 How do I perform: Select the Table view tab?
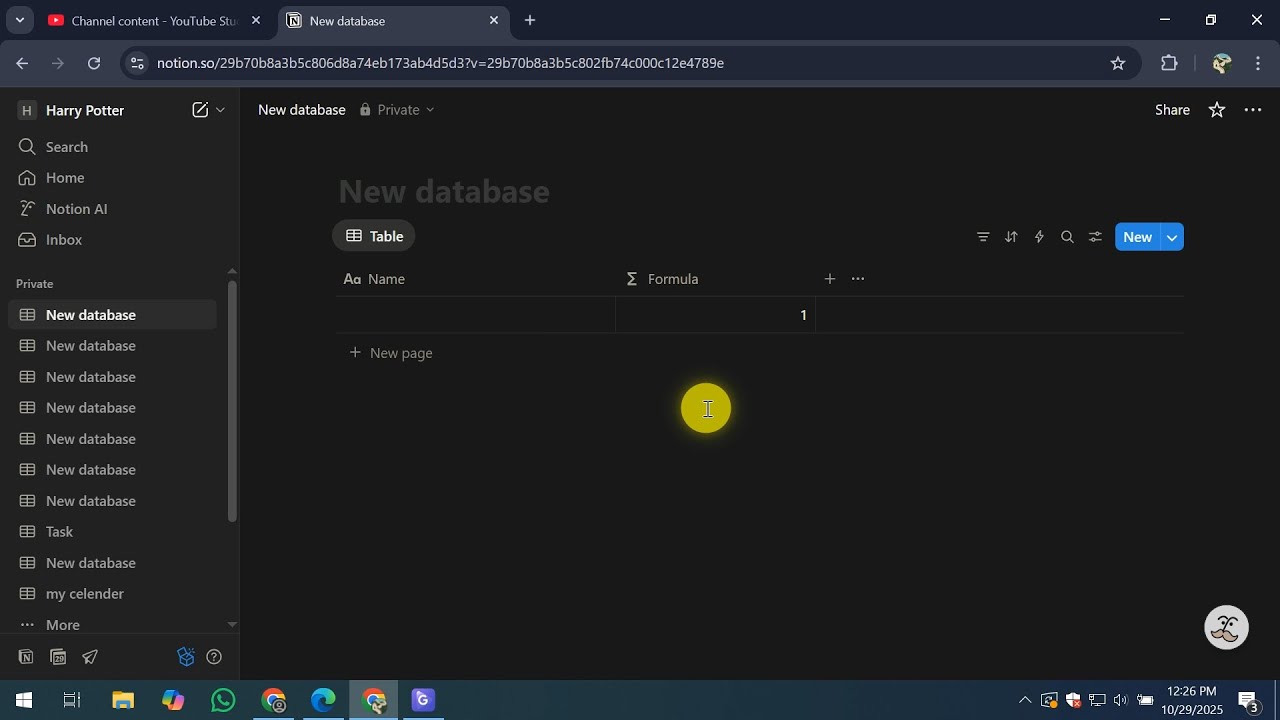(x=374, y=236)
